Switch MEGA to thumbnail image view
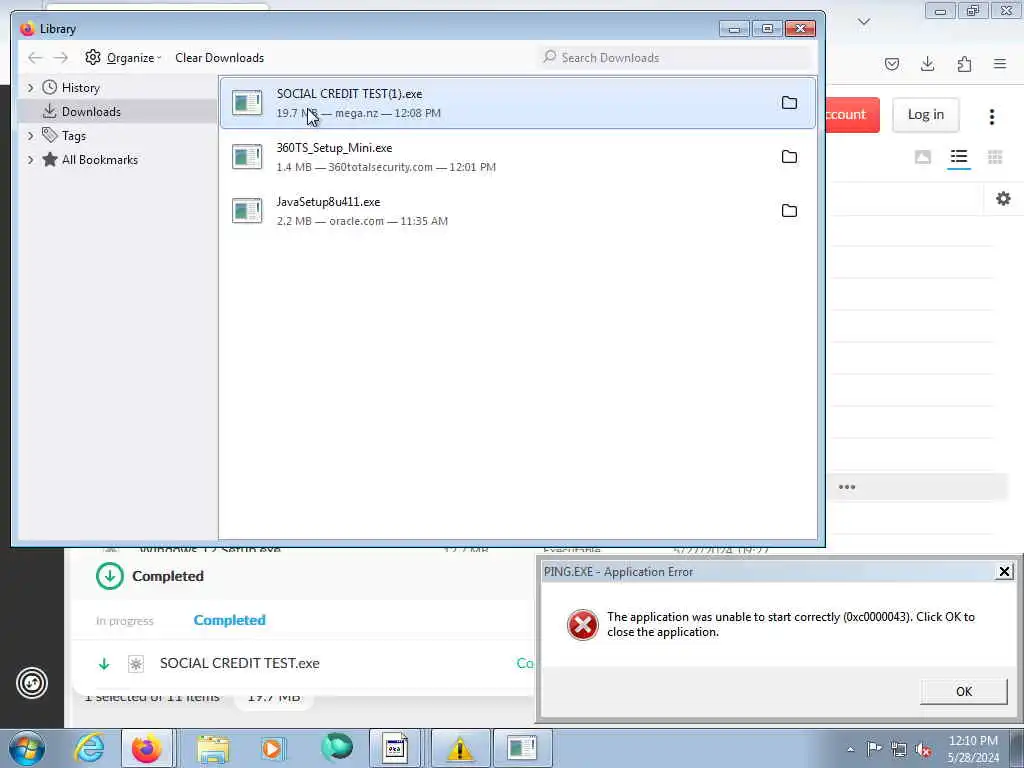 [x=923, y=157]
